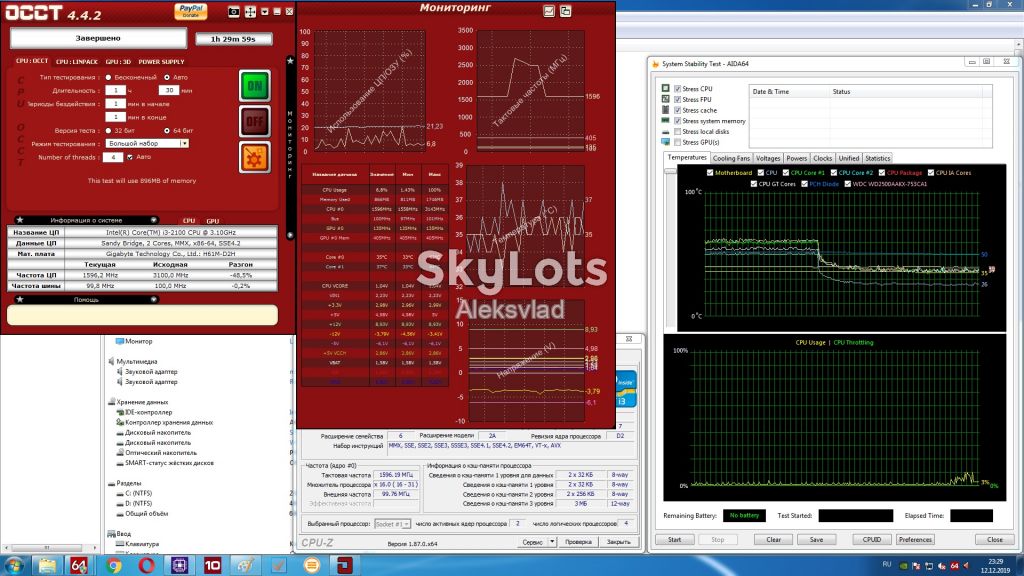This screenshot has width=1024, height=576.
Task: Click the first icon in Мониторинг title bar
Action: pos(549,11)
